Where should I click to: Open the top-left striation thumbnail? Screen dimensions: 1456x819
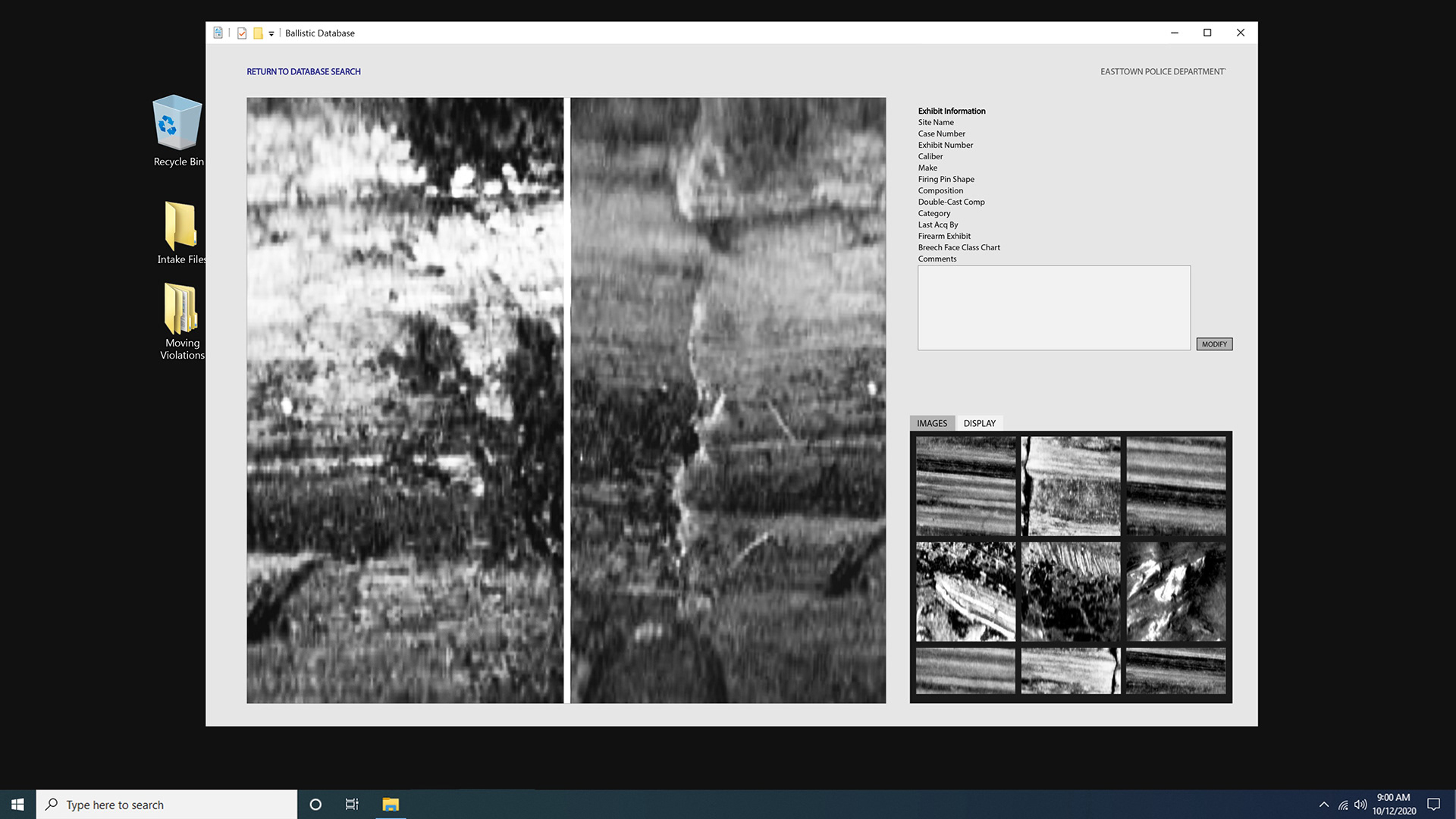pyautogui.click(x=965, y=486)
